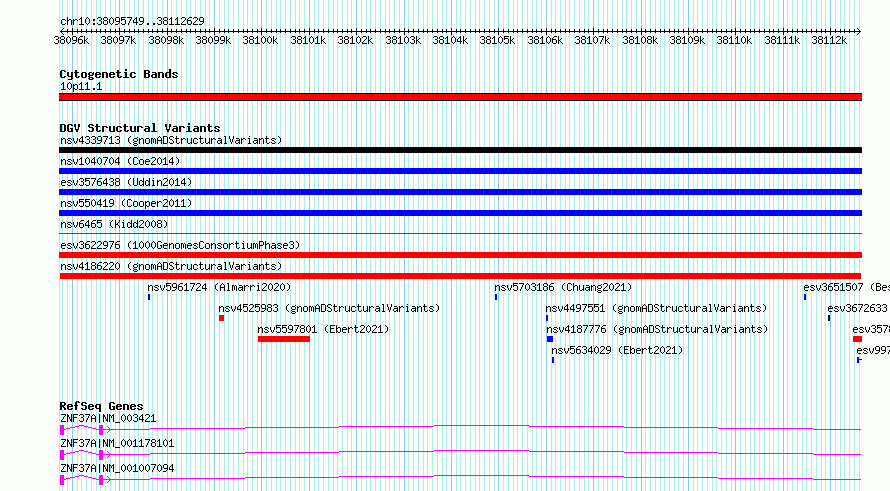Click the black nsv4339713 variant bar
The height and width of the screenshot is (491, 890).
(460, 150)
